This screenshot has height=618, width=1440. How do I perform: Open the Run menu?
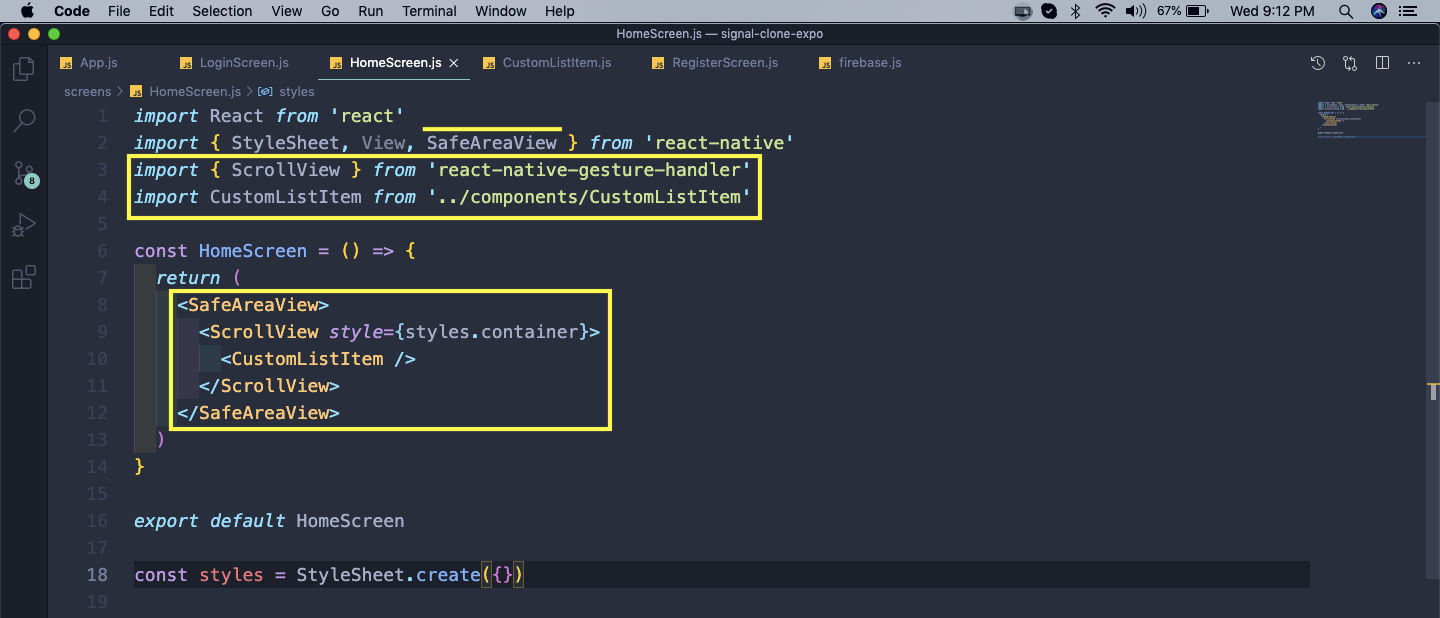370,11
